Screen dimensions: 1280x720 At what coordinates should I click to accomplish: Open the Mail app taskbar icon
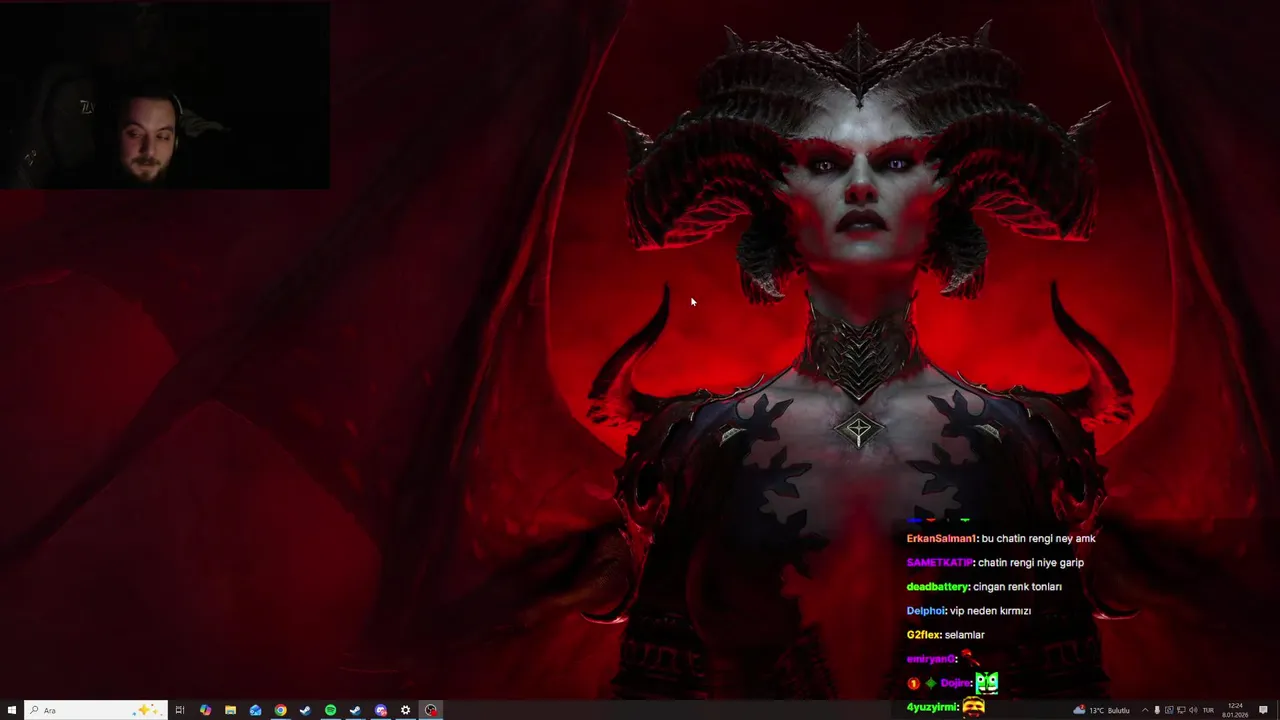[x=255, y=710]
